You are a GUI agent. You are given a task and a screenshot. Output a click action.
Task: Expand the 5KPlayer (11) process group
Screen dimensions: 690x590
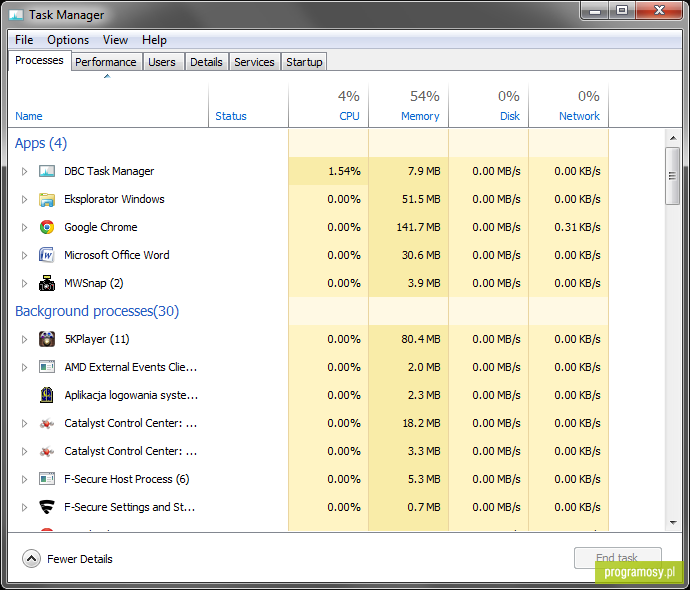point(25,339)
